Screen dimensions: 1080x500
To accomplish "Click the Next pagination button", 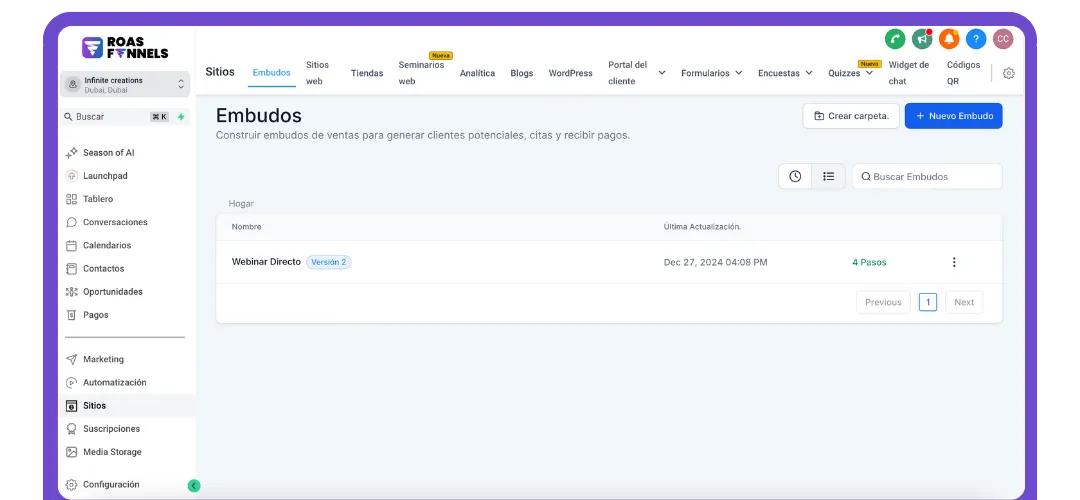I will tap(964, 302).
